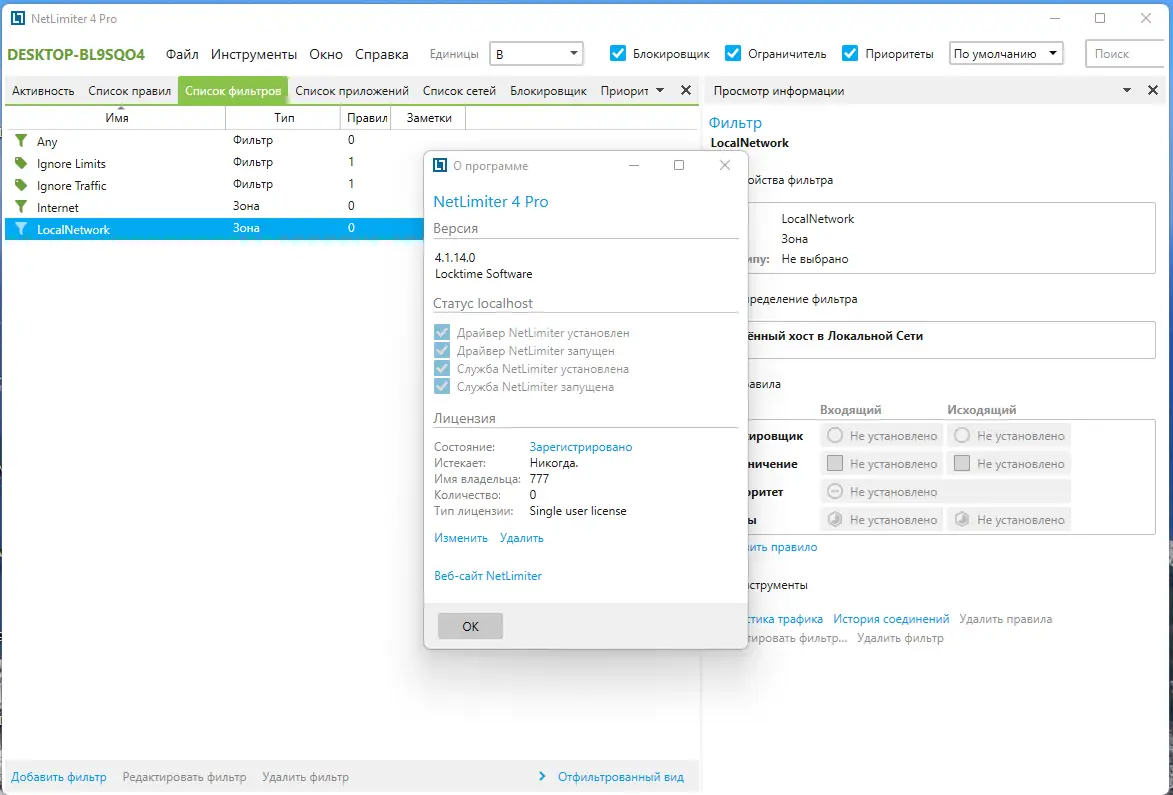Click Драйвер NetLimiter установлен checkbox

[x=442, y=332]
